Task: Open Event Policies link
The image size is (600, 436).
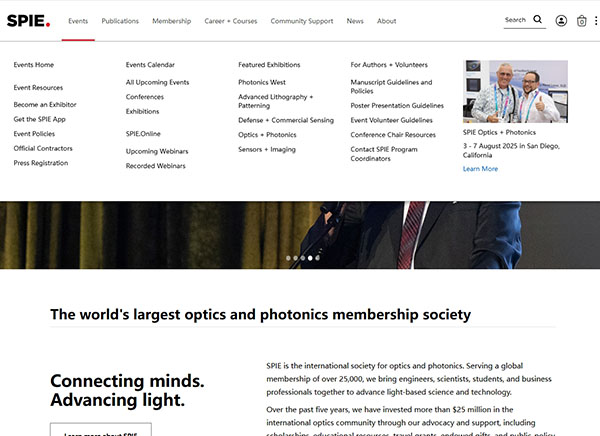Action: point(34,134)
